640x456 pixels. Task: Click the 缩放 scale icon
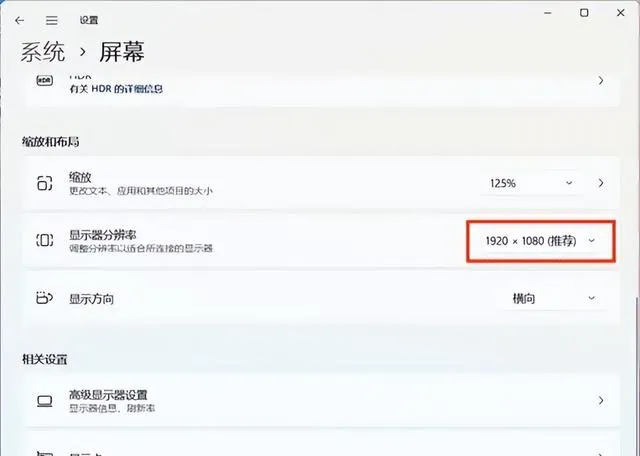pyautogui.click(x=44, y=183)
